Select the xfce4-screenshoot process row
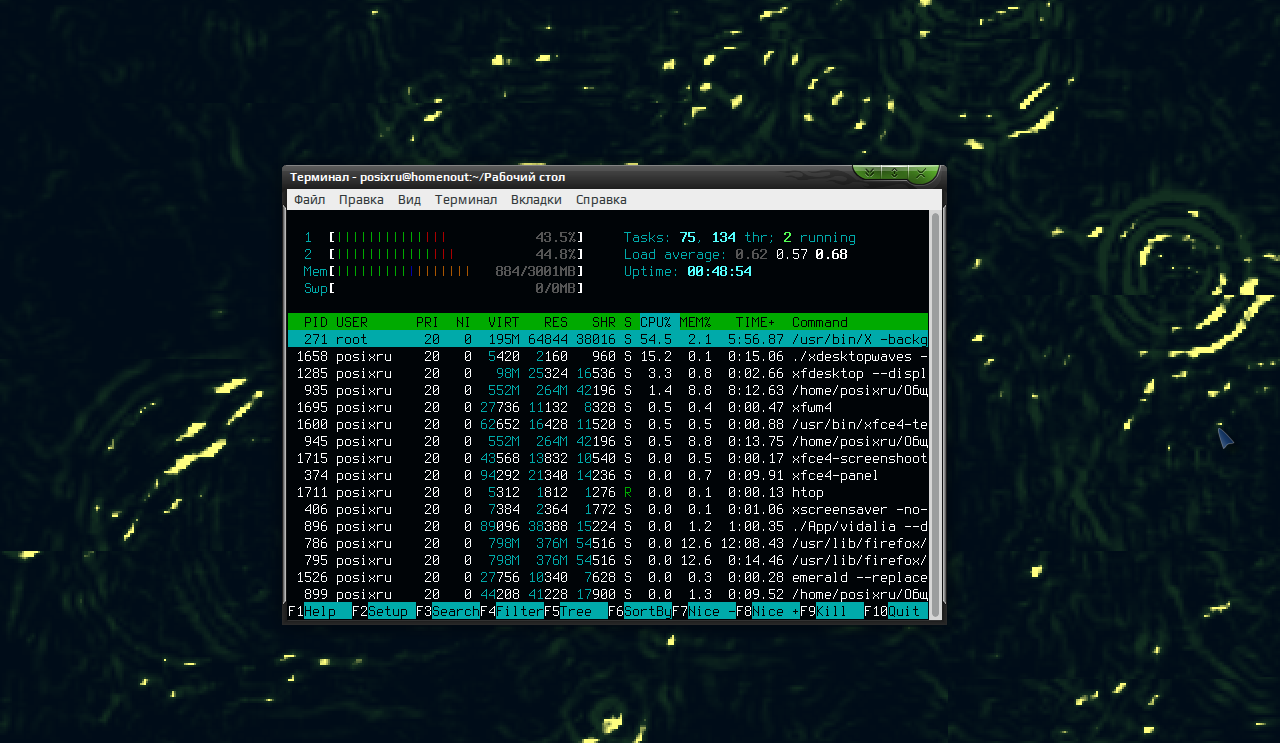This screenshot has height=743, width=1280. (x=608, y=458)
